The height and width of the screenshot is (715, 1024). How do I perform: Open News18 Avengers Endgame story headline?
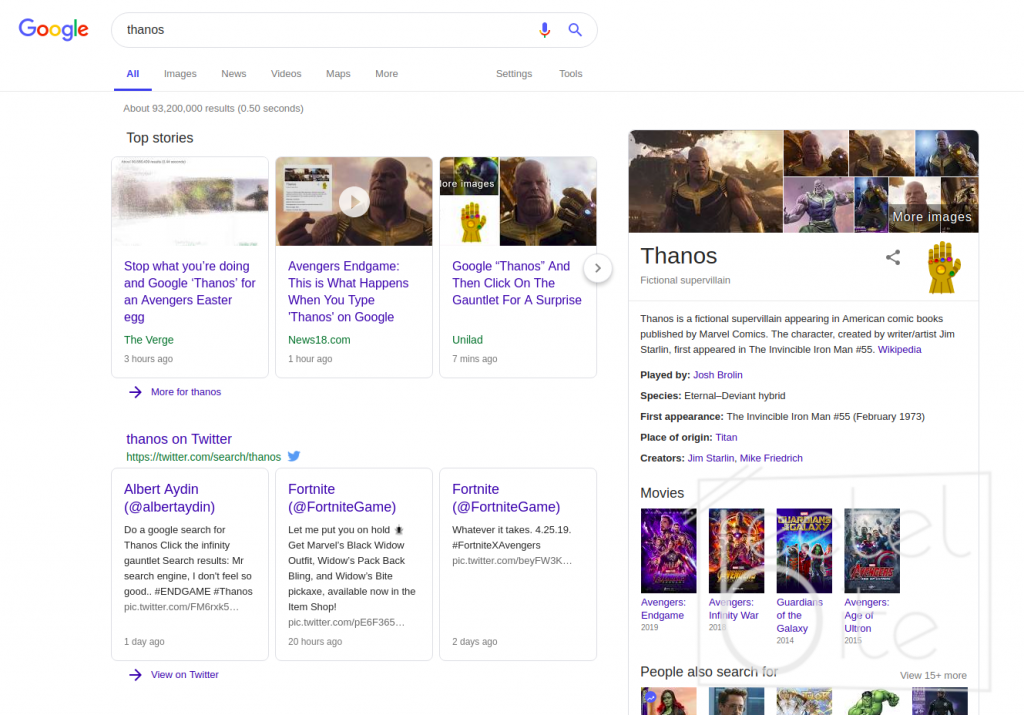(348, 291)
